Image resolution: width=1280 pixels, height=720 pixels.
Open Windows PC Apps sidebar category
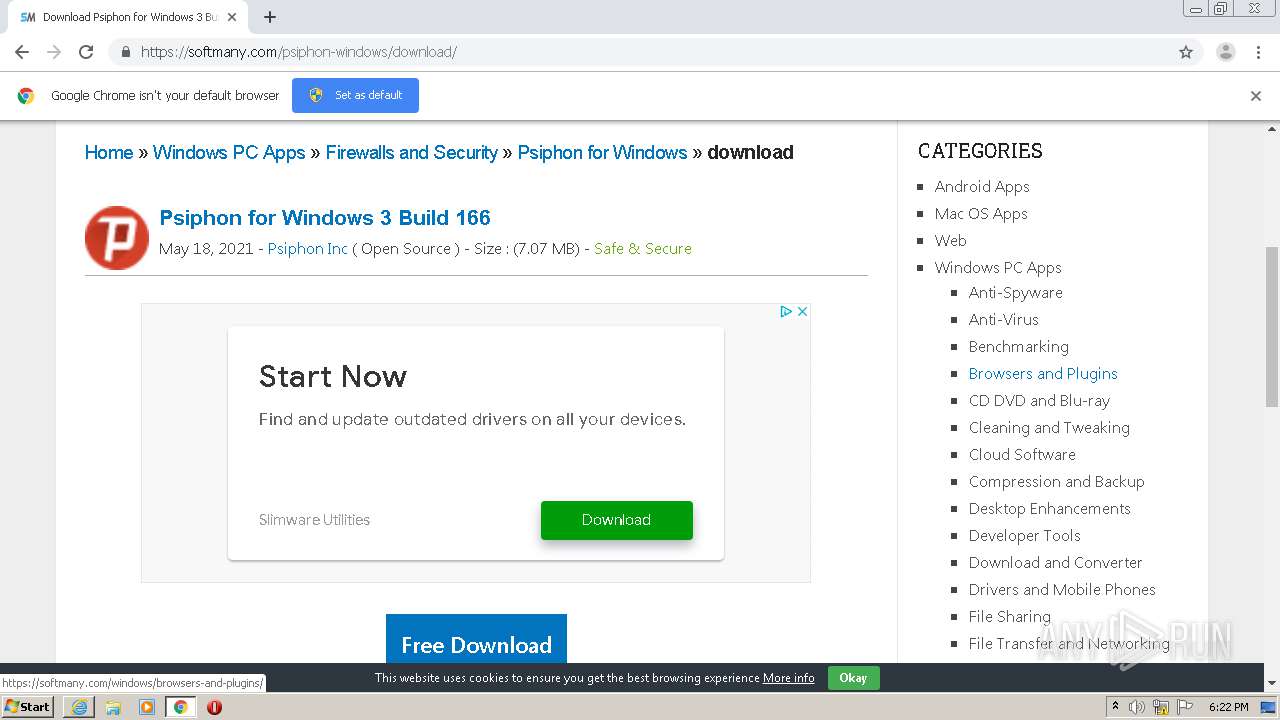coord(998,268)
